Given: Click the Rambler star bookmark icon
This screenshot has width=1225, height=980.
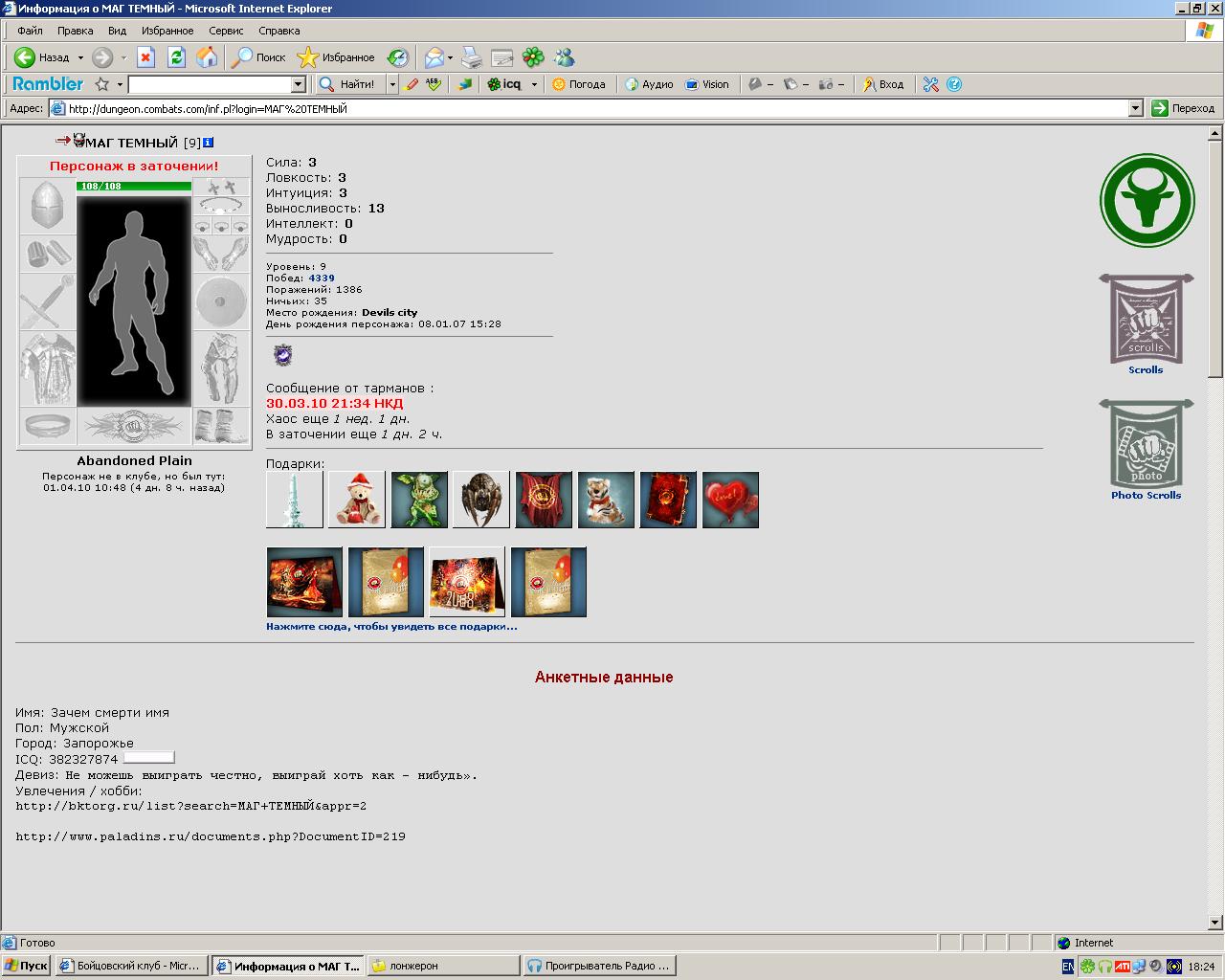Looking at the screenshot, I should [102, 84].
